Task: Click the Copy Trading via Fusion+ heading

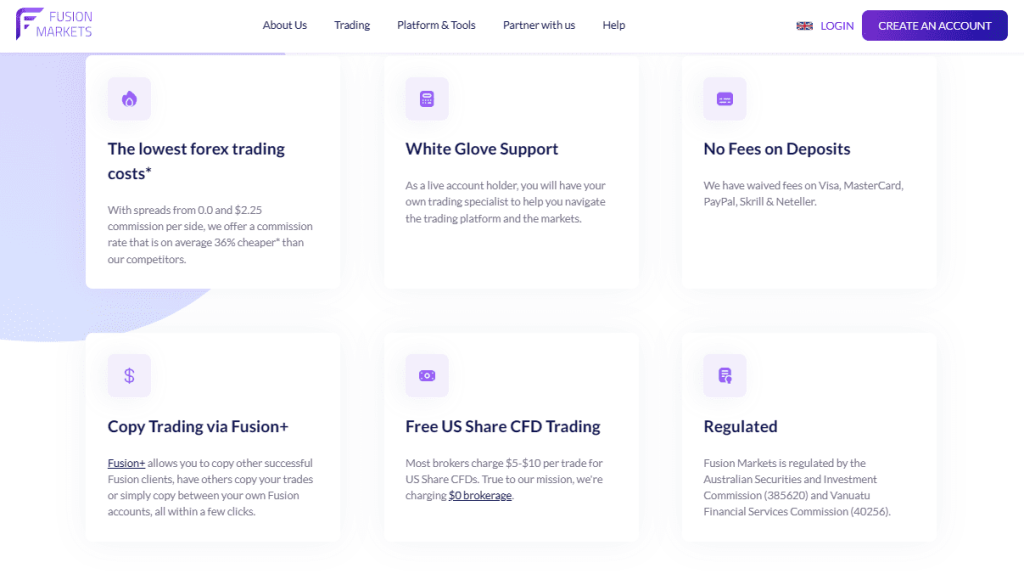Action: [x=198, y=426]
